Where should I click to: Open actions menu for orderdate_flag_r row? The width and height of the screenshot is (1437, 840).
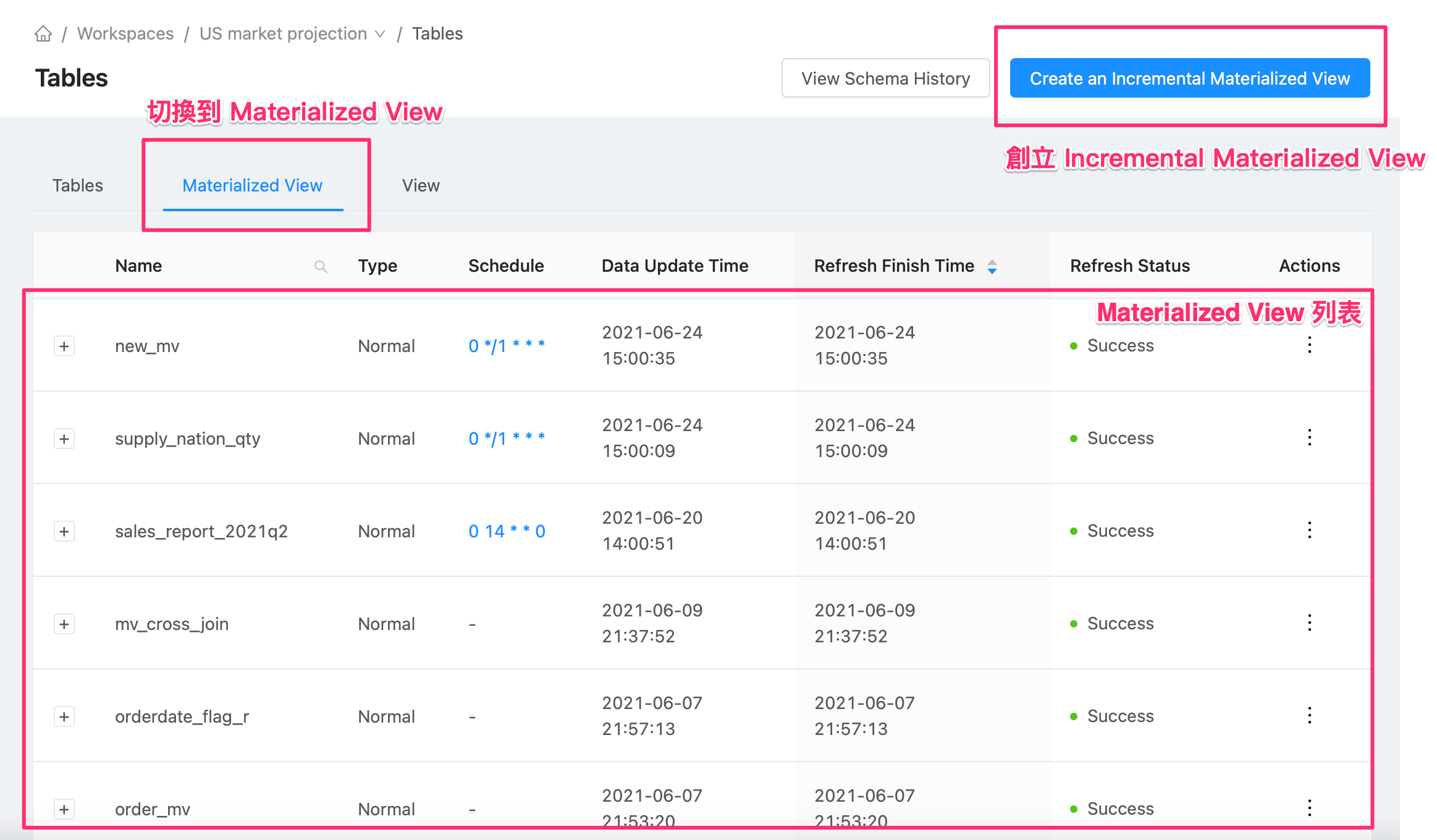[x=1309, y=716]
